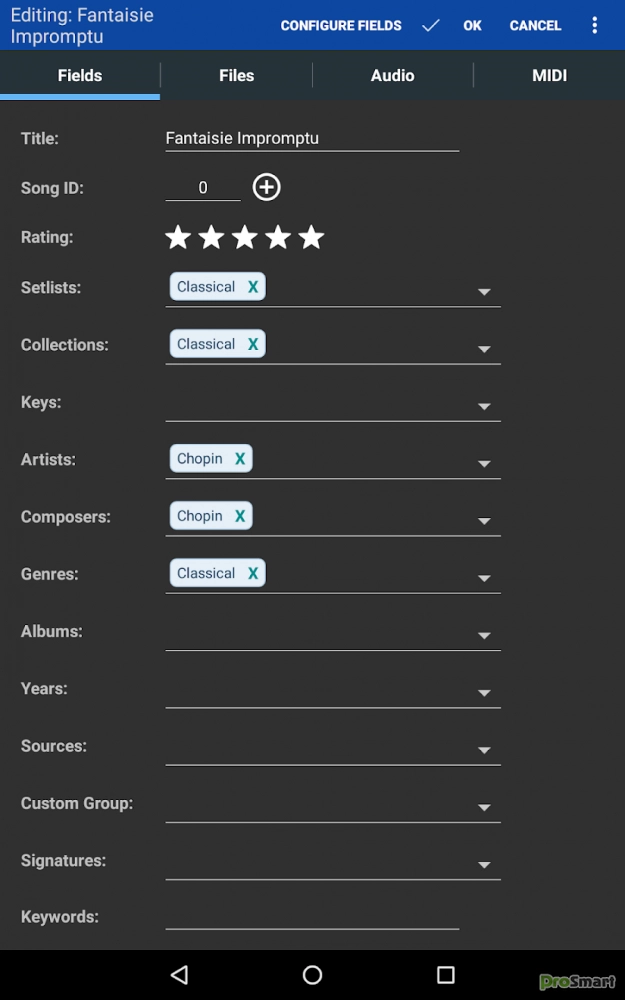Remove Classical tag from Genres
625x1000 pixels.
253,573
